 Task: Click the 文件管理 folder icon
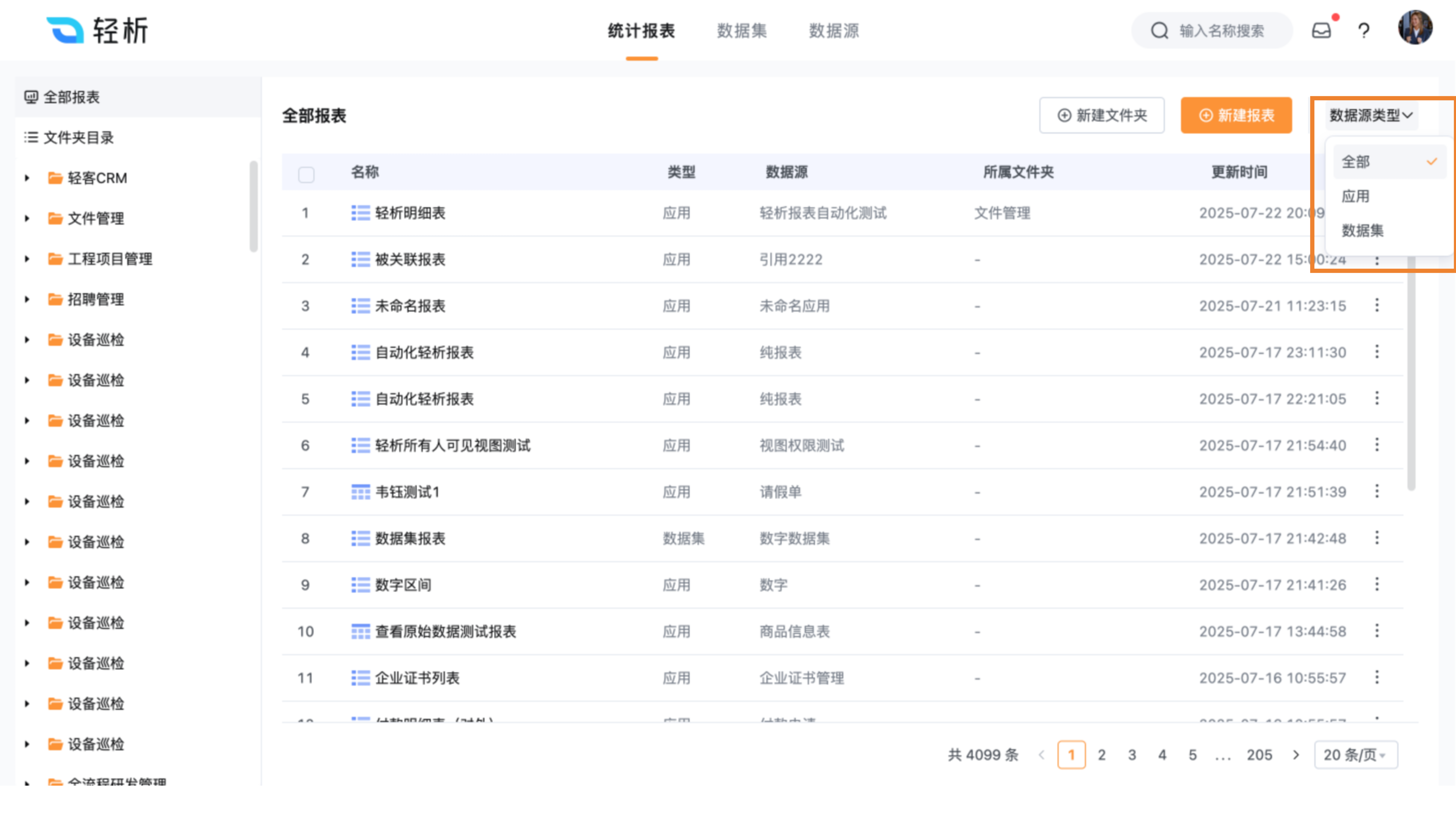pyautogui.click(x=55, y=219)
